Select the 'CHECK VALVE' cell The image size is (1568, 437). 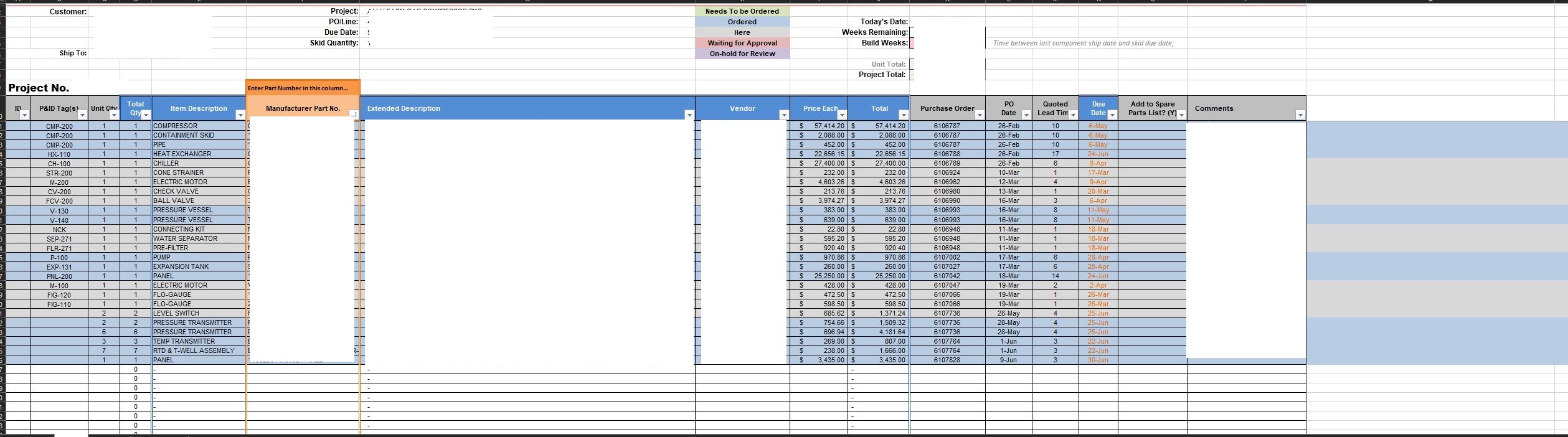point(199,191)
